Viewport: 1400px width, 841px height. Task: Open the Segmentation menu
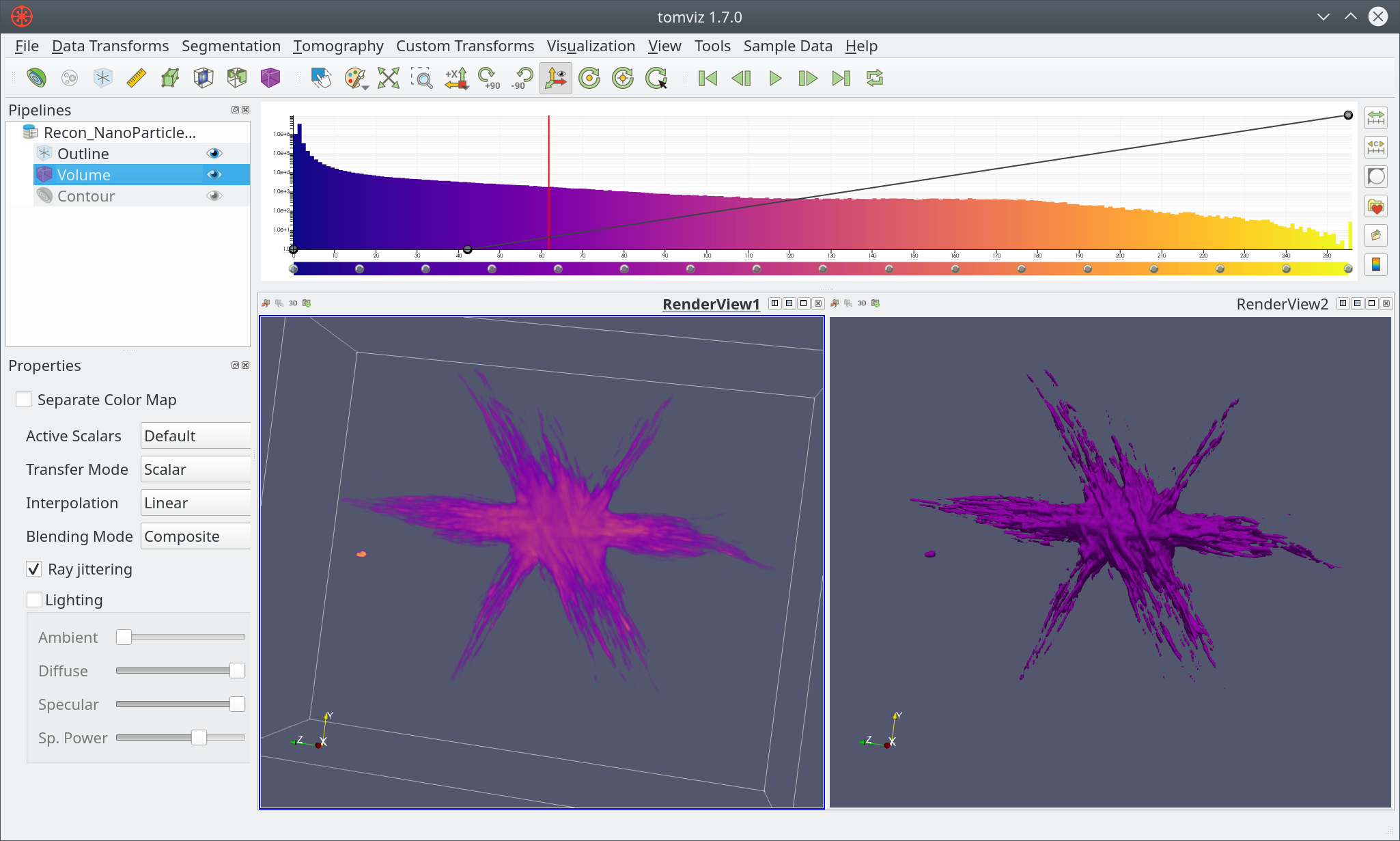[x=231, y=46]
